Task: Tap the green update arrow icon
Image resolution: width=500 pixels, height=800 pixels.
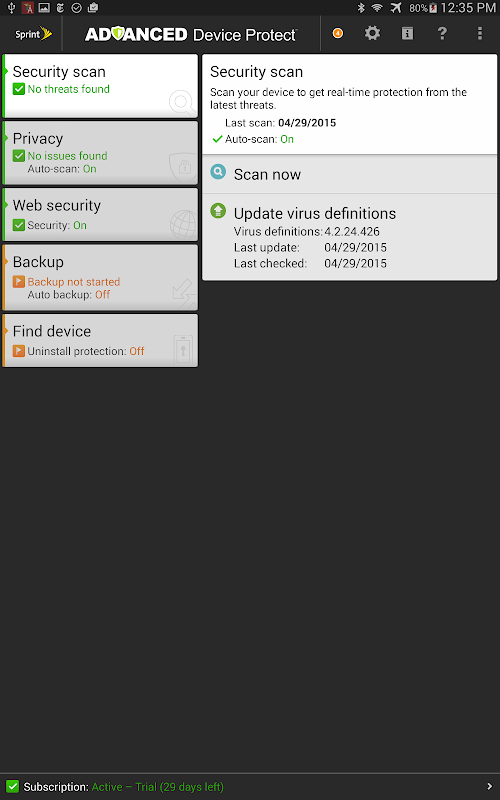Action: 218,210
